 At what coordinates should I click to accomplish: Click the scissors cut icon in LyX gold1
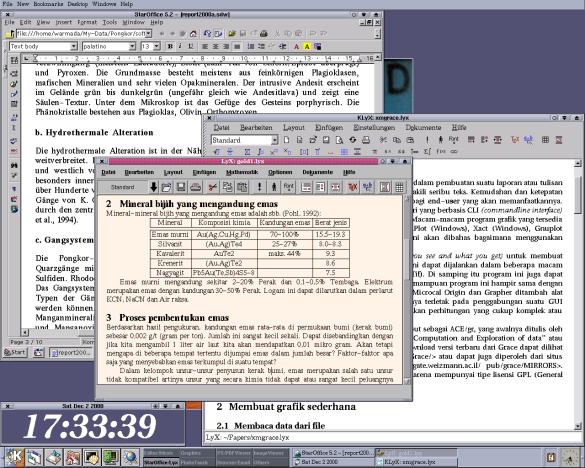coord(213,187)
